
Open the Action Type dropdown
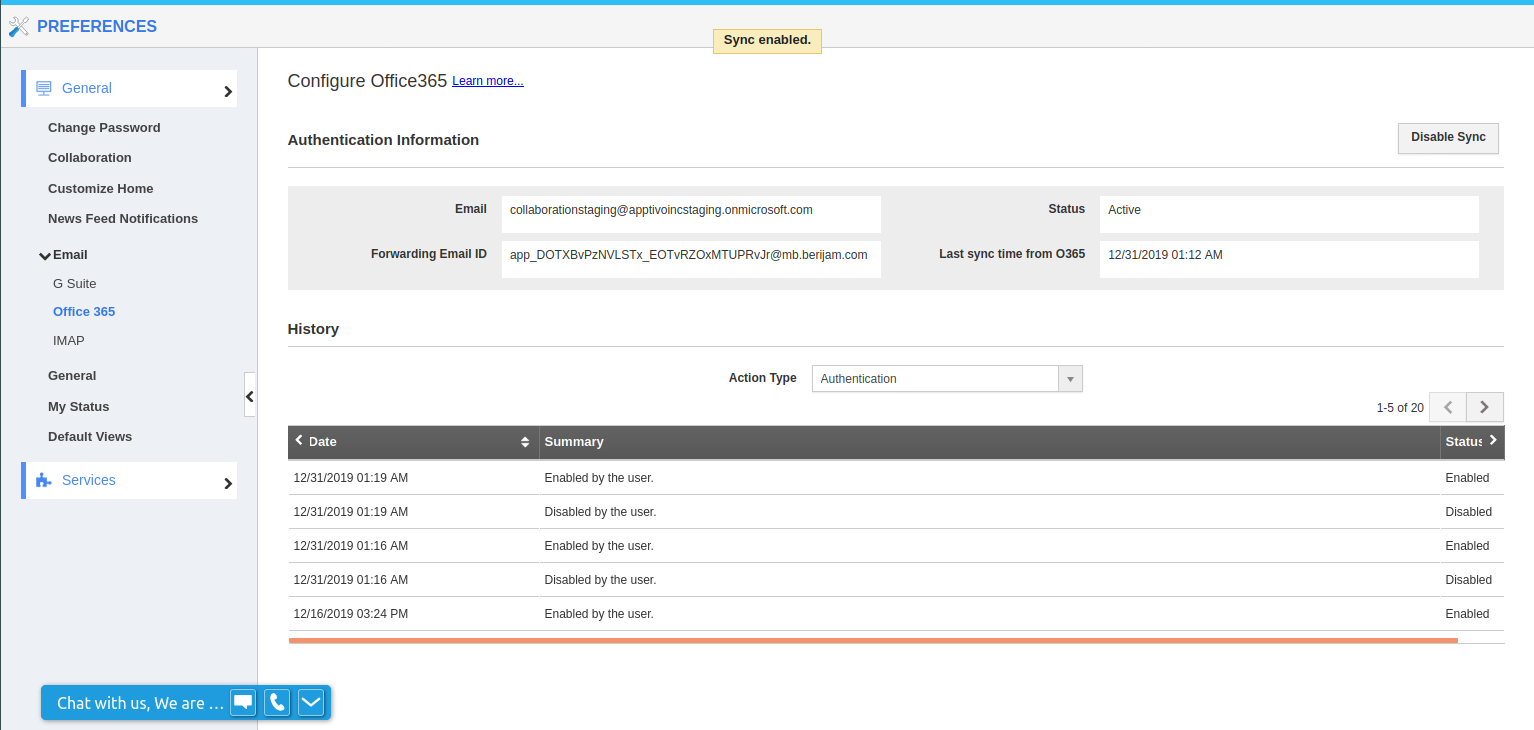point(1070,379)
